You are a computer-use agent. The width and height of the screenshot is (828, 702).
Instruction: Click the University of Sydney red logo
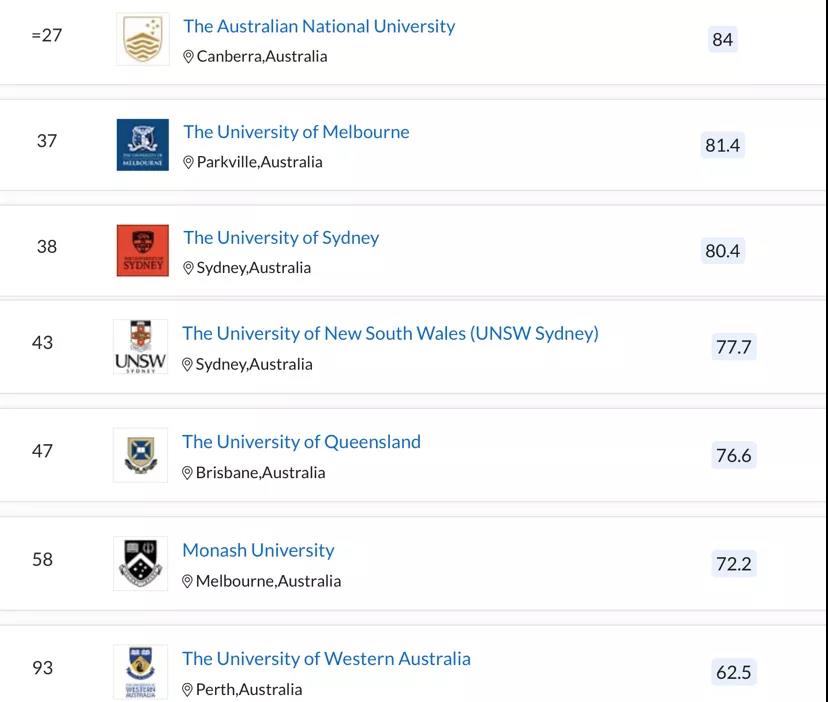click(143, 250)
